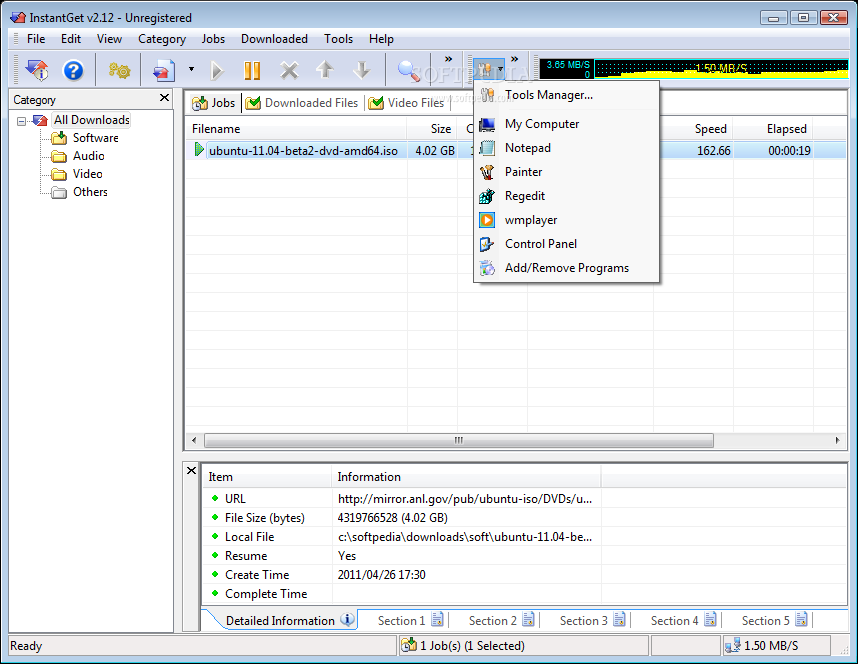Select the Section 1 tab
The width and height of the screenshot is (858, 664).
point(410,620)
